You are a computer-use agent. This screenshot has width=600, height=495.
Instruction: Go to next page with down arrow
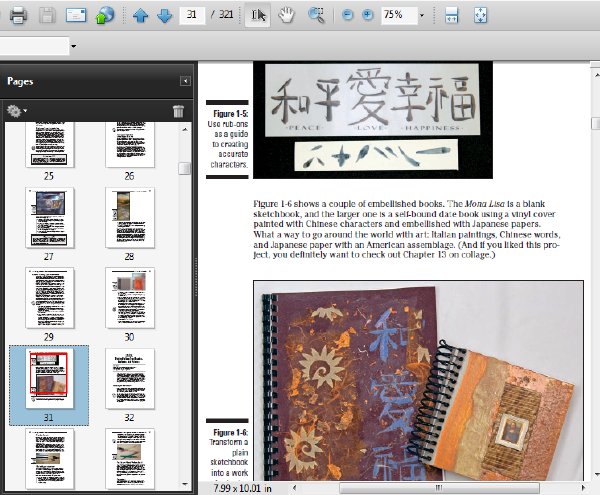click(x=165, y=16)
